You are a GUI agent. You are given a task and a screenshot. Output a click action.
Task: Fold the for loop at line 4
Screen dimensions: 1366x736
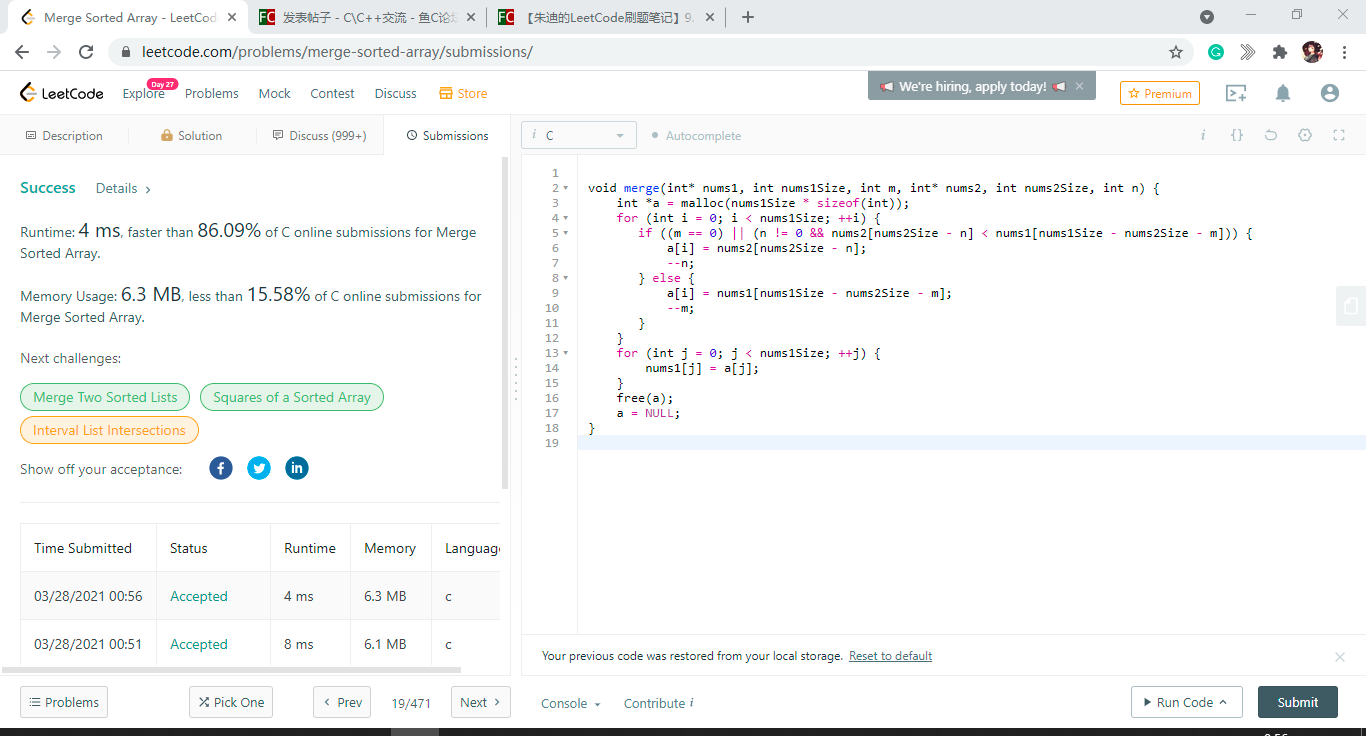tap(566, 218)
